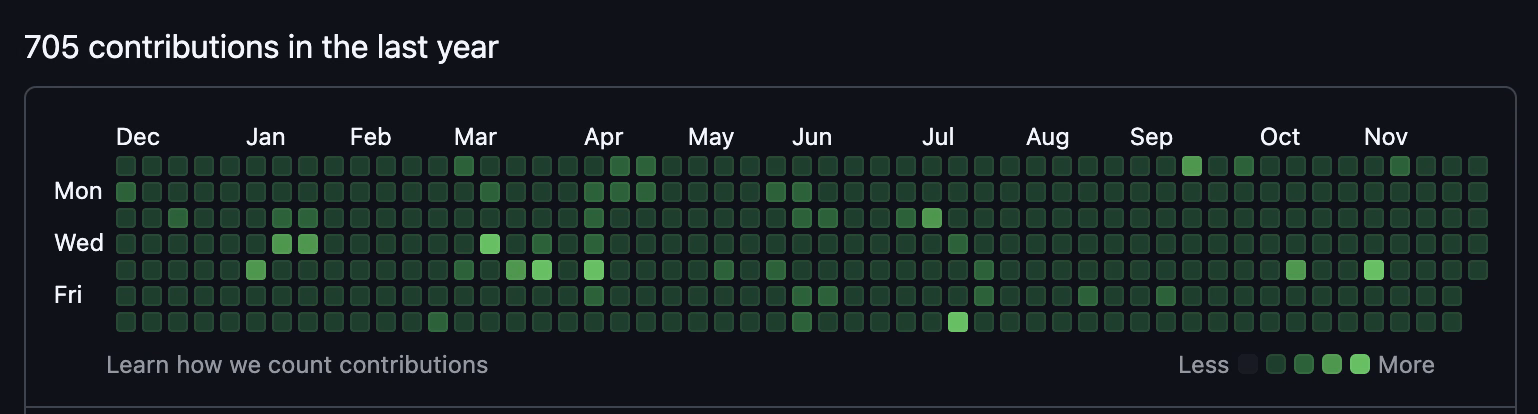This screenshot has height=414, width=1538.
Task: Click the 'Apr' month label
Action: pos(604,137)
